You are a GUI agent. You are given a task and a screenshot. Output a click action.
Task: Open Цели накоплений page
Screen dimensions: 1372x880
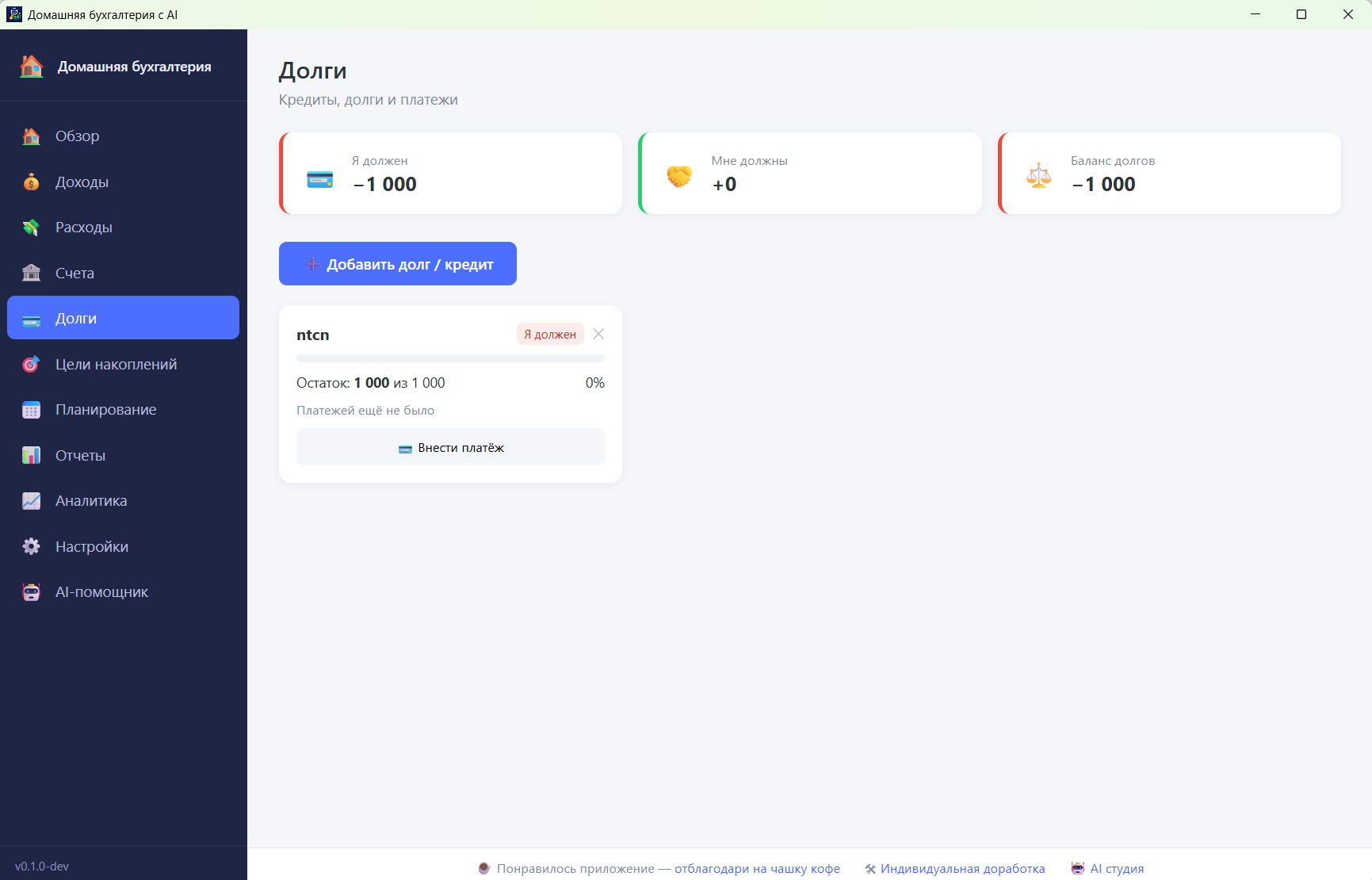click(x=123, y=365)
